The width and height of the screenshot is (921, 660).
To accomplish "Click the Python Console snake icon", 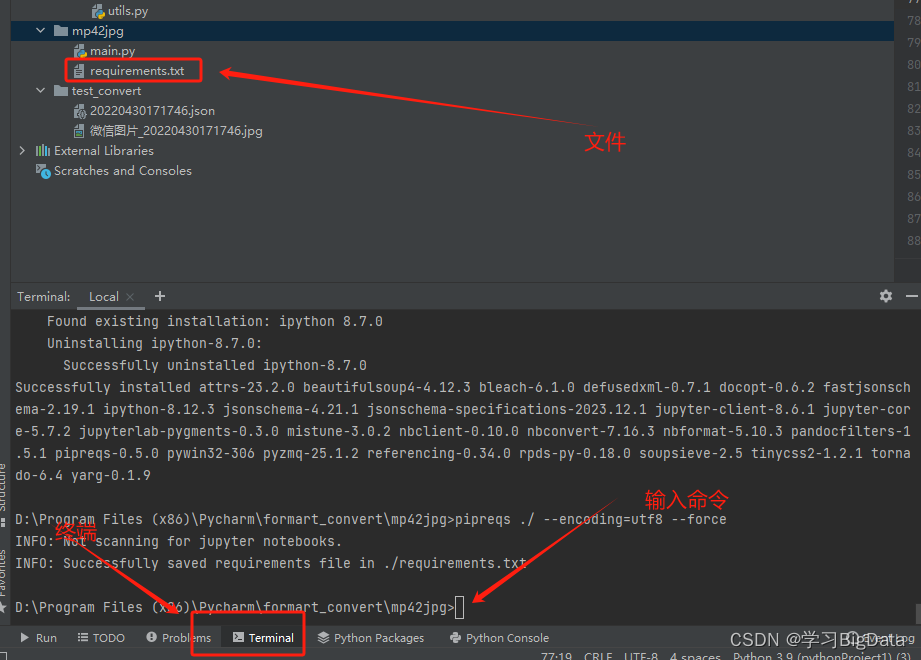I will coord(455,637).
